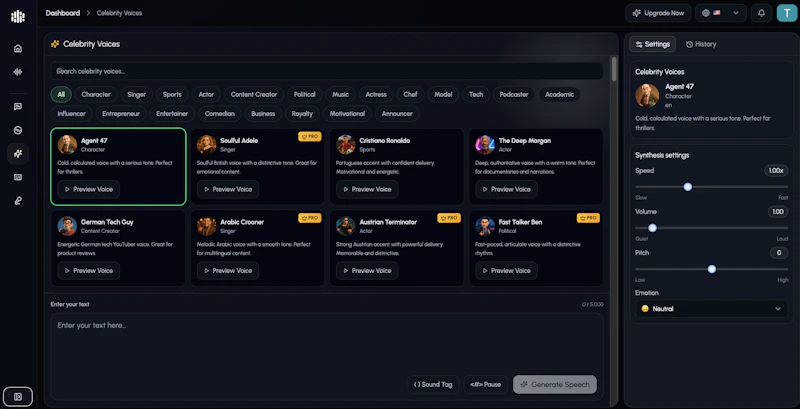Image resolution: width=800 pixels, height=409 pixels.
Task: Select the German Tech Guy voice card title
Action: click(107, 222)
